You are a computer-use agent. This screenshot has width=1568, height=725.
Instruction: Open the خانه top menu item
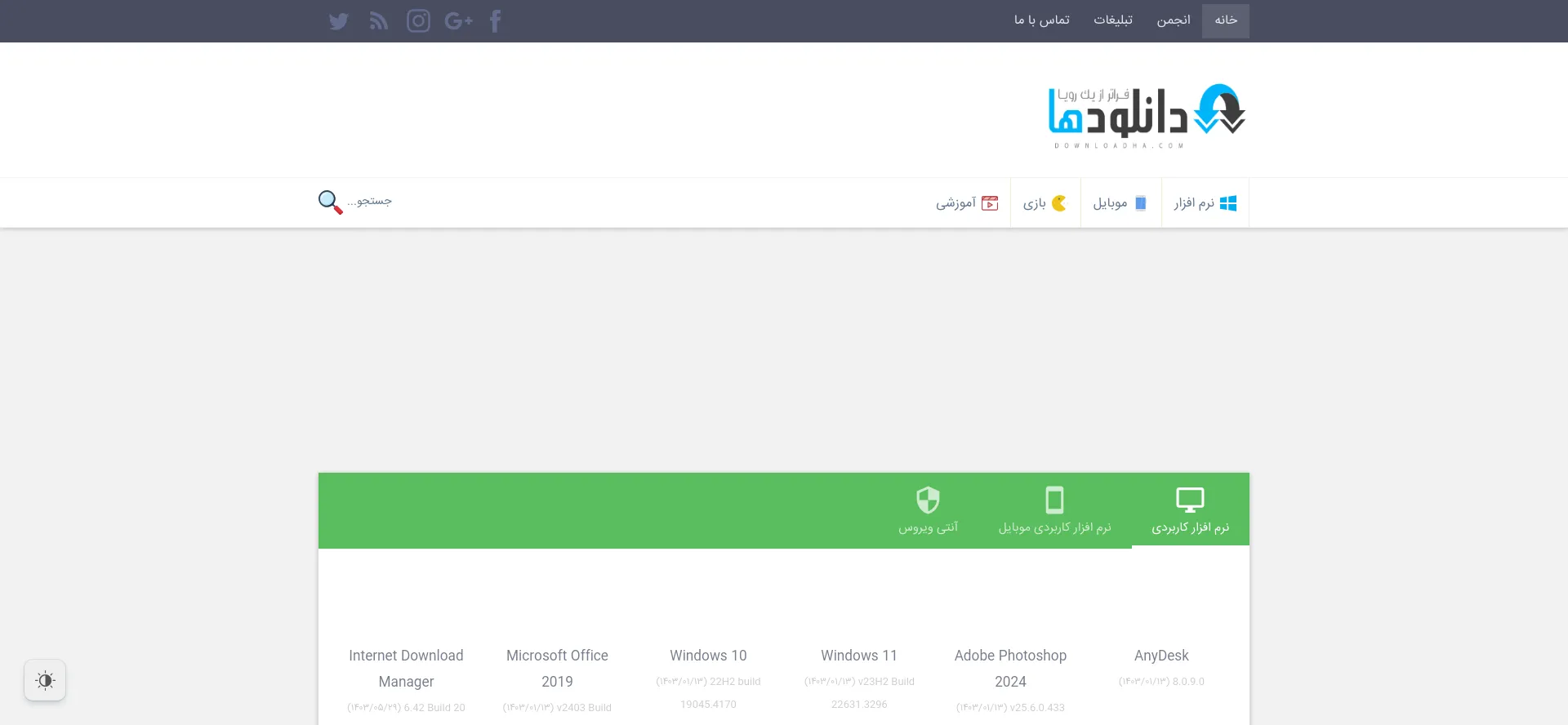1226,20
